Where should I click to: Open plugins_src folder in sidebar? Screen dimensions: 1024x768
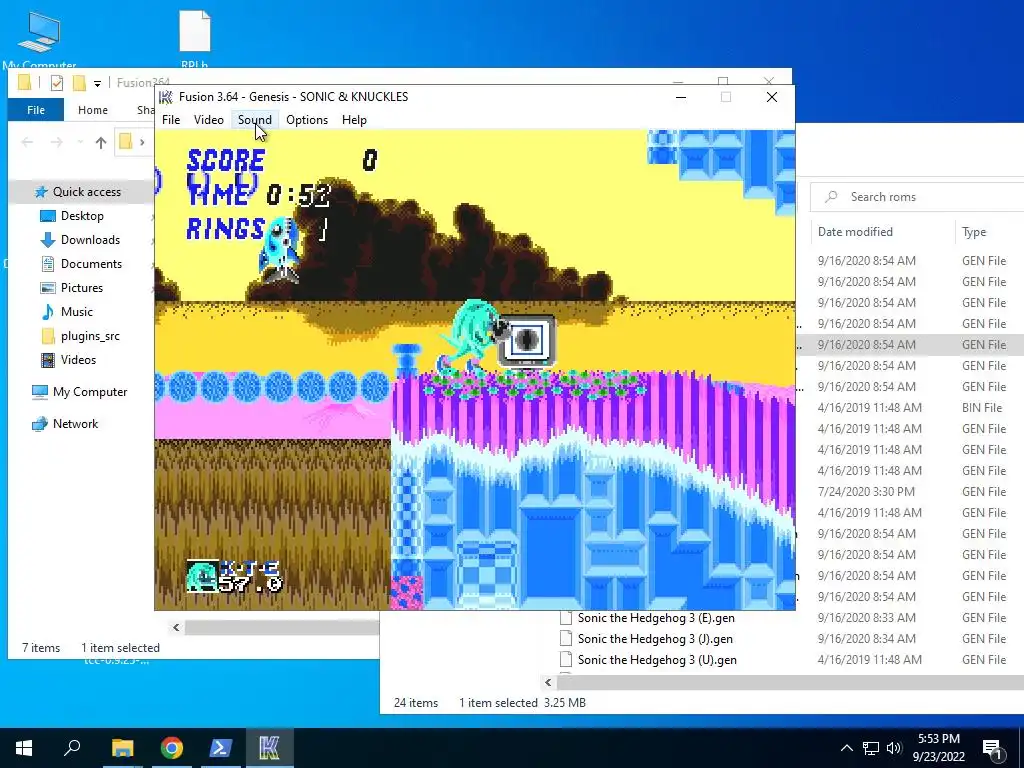pos(90,336)
